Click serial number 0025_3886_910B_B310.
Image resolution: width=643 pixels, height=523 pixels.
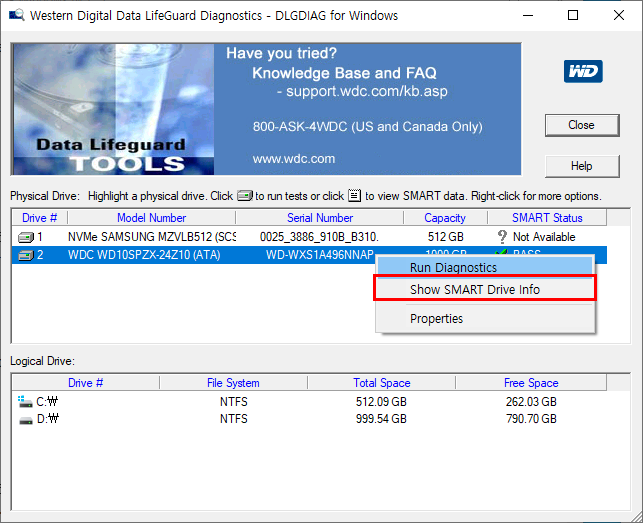click(319, 237)
